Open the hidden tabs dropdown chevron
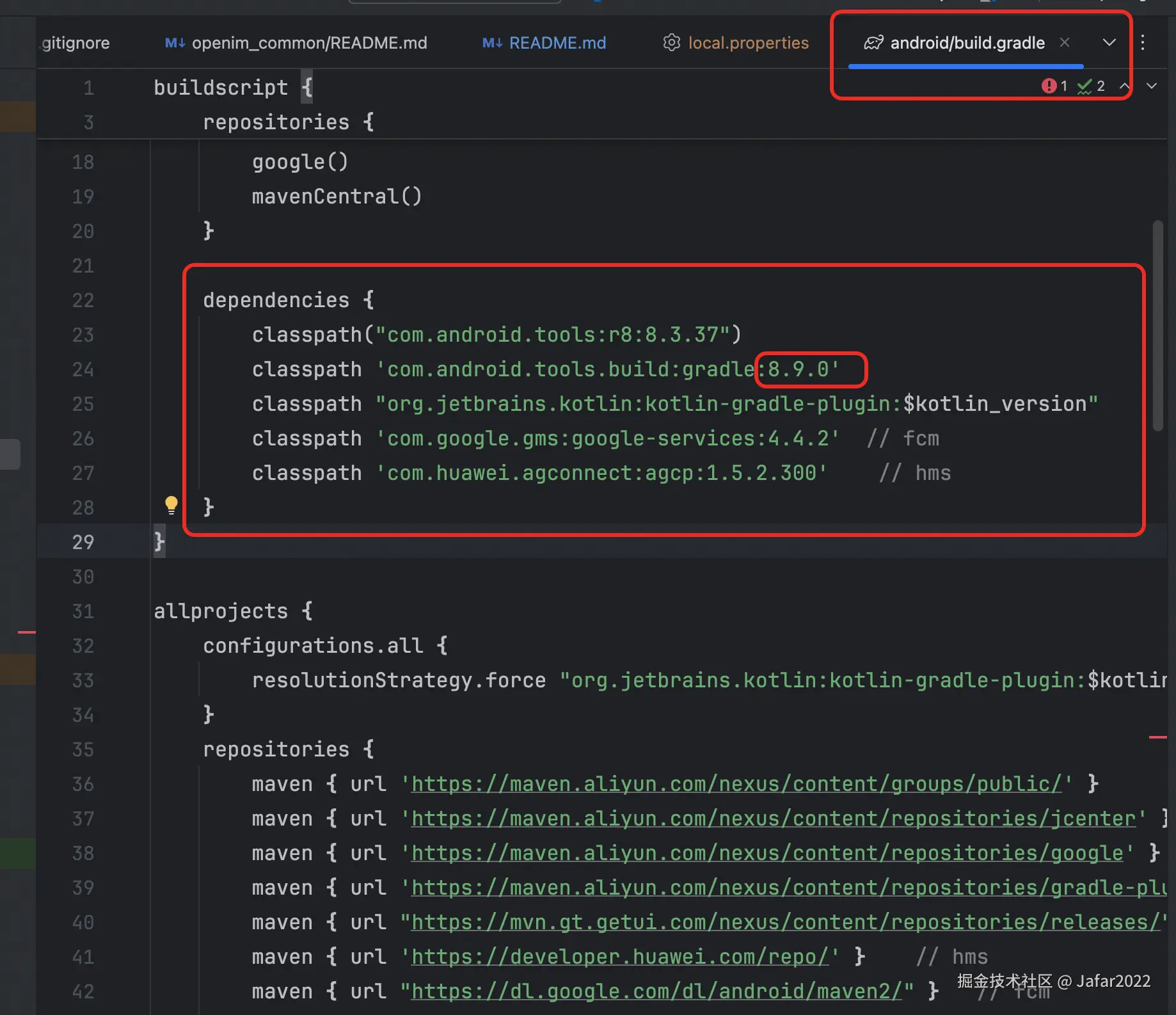1176x1015 pixels. click(1109, 42)
